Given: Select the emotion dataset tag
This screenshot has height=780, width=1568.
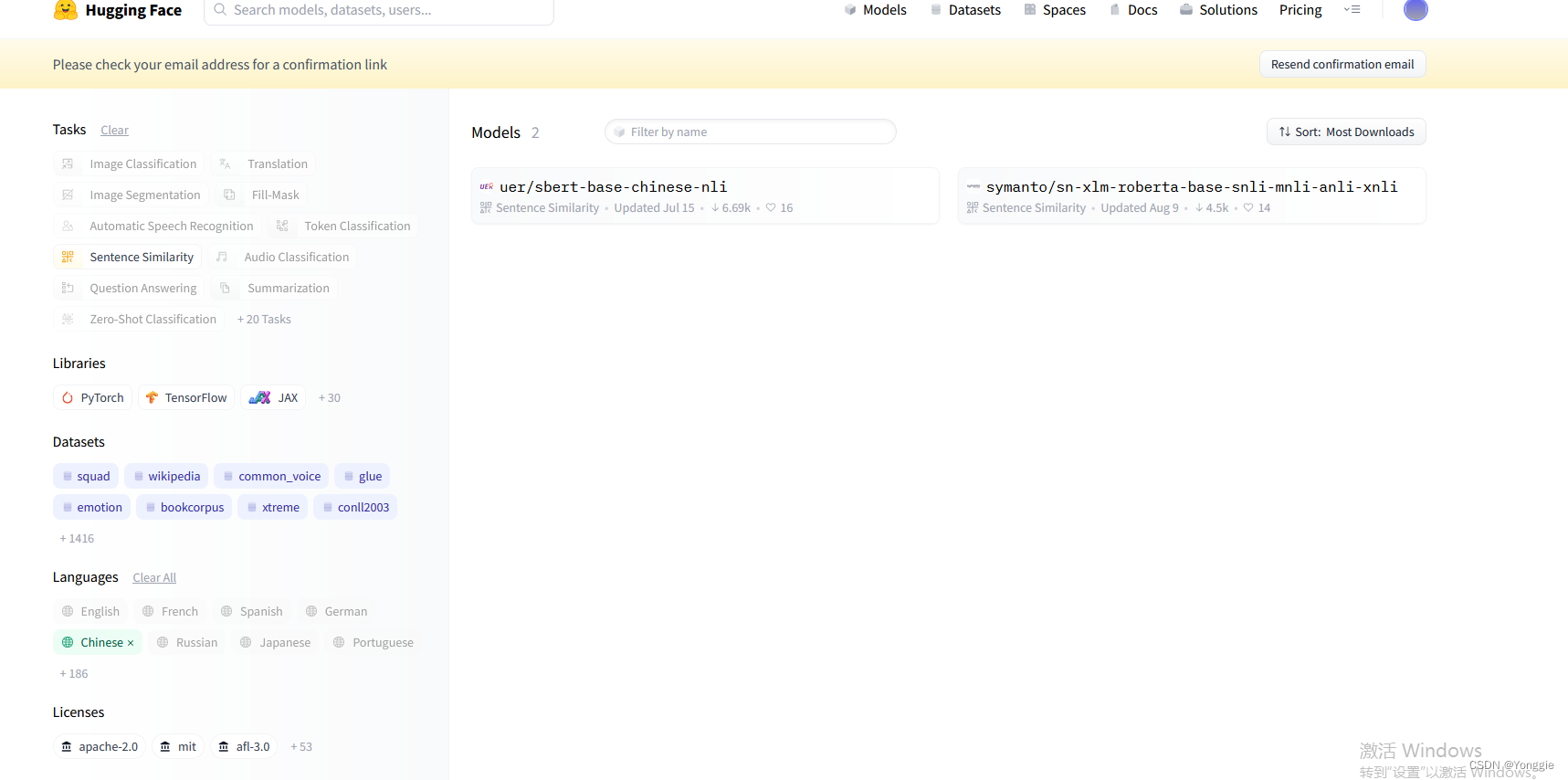Looking at the screenshot, I should 92,508.
